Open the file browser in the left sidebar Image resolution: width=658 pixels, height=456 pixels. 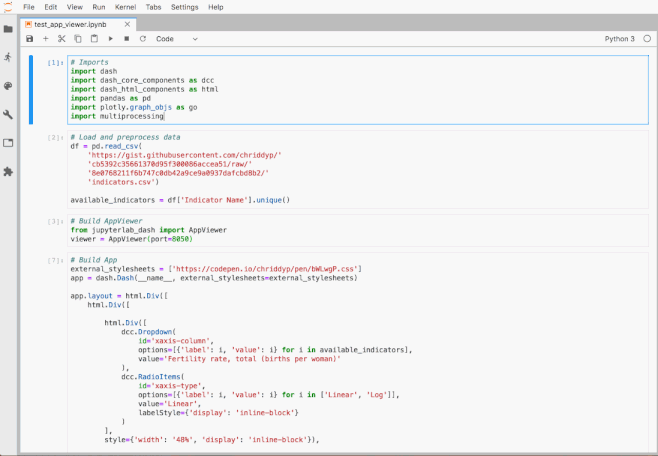(x=9, y=29)
